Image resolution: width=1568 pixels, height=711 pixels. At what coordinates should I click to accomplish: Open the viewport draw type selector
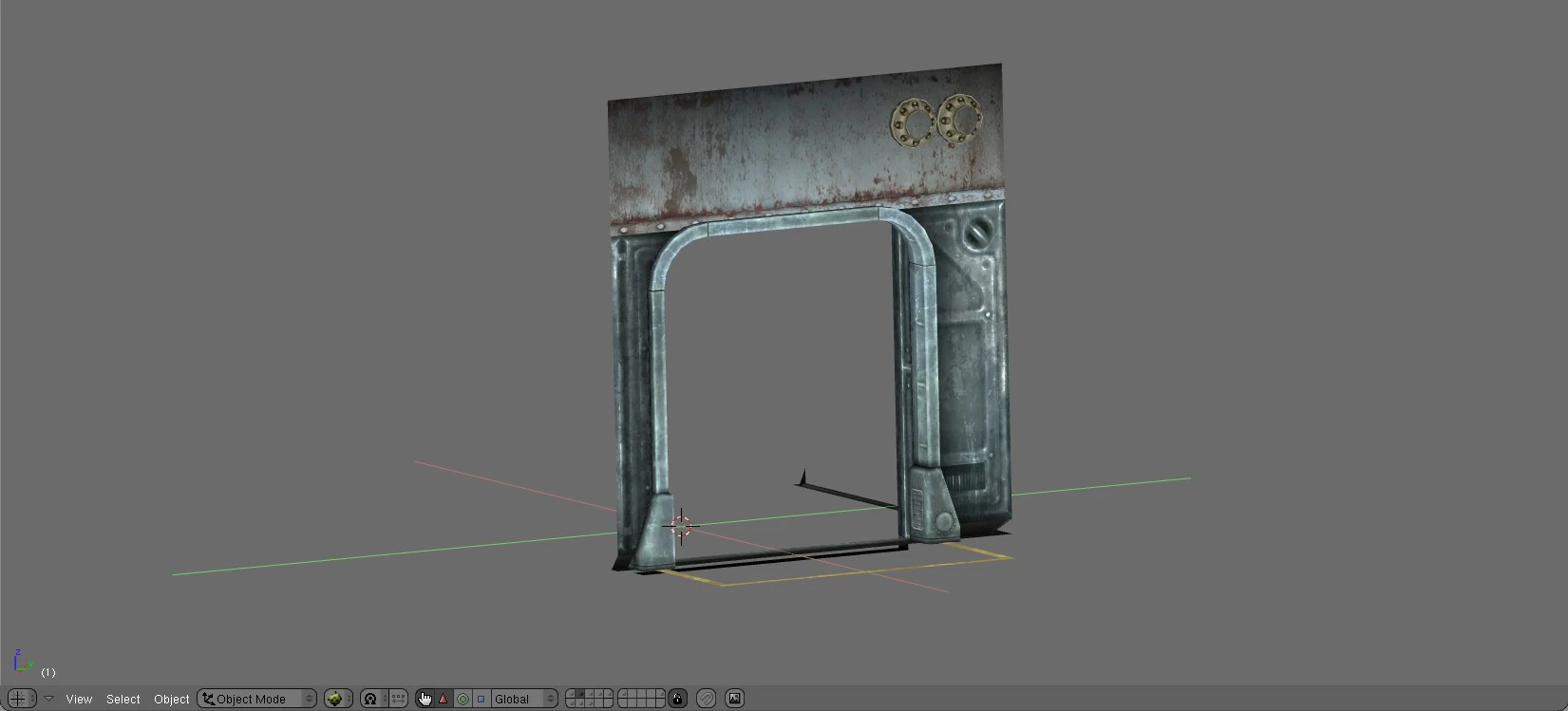click(338, 699)
